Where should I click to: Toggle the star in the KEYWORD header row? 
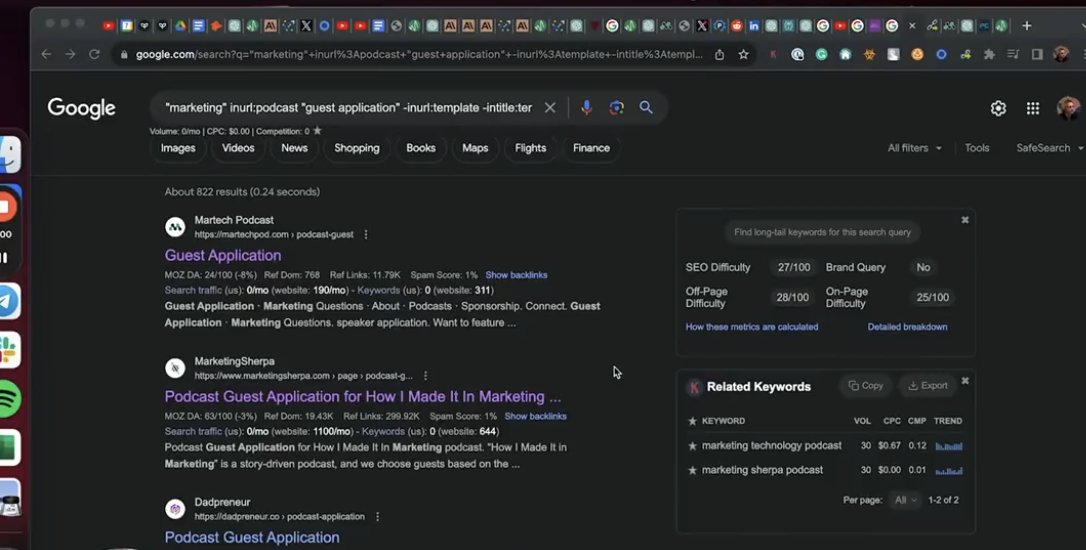(x=692, y=421)
